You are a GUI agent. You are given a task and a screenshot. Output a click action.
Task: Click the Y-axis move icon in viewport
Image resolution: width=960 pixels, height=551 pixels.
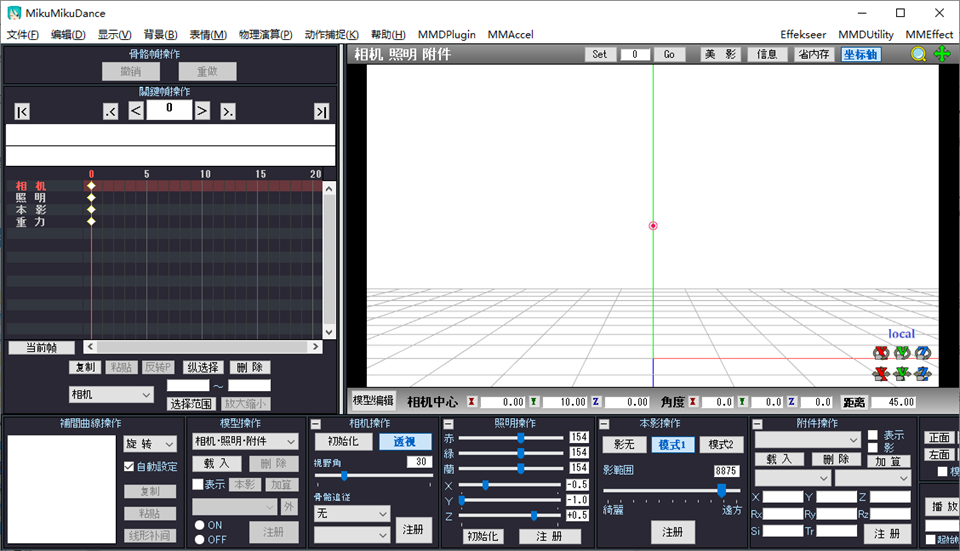(x=902, y=373)
